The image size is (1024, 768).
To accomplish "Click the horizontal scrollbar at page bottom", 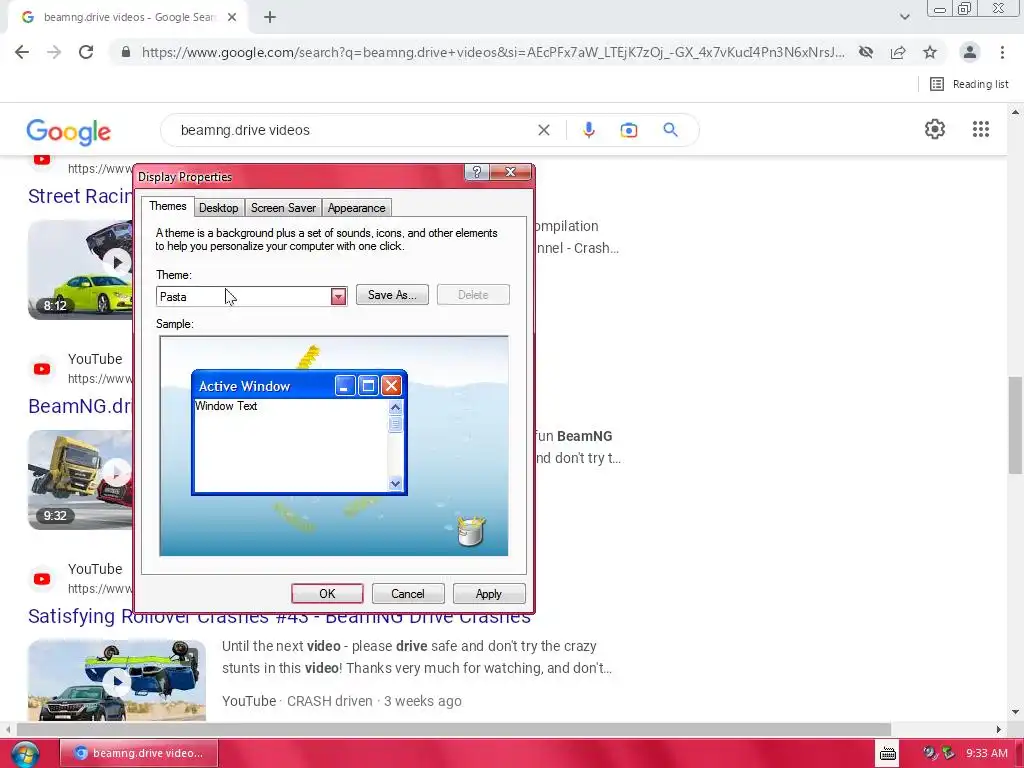I will click(x=453, y=729).
